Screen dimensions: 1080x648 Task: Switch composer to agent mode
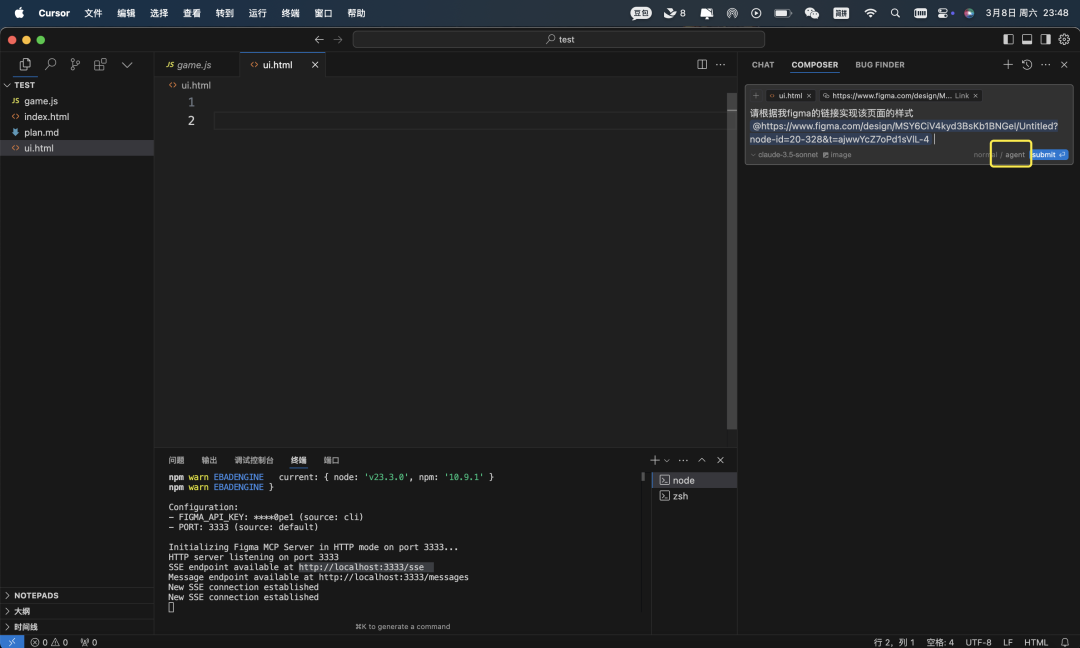coord(1015,155)
